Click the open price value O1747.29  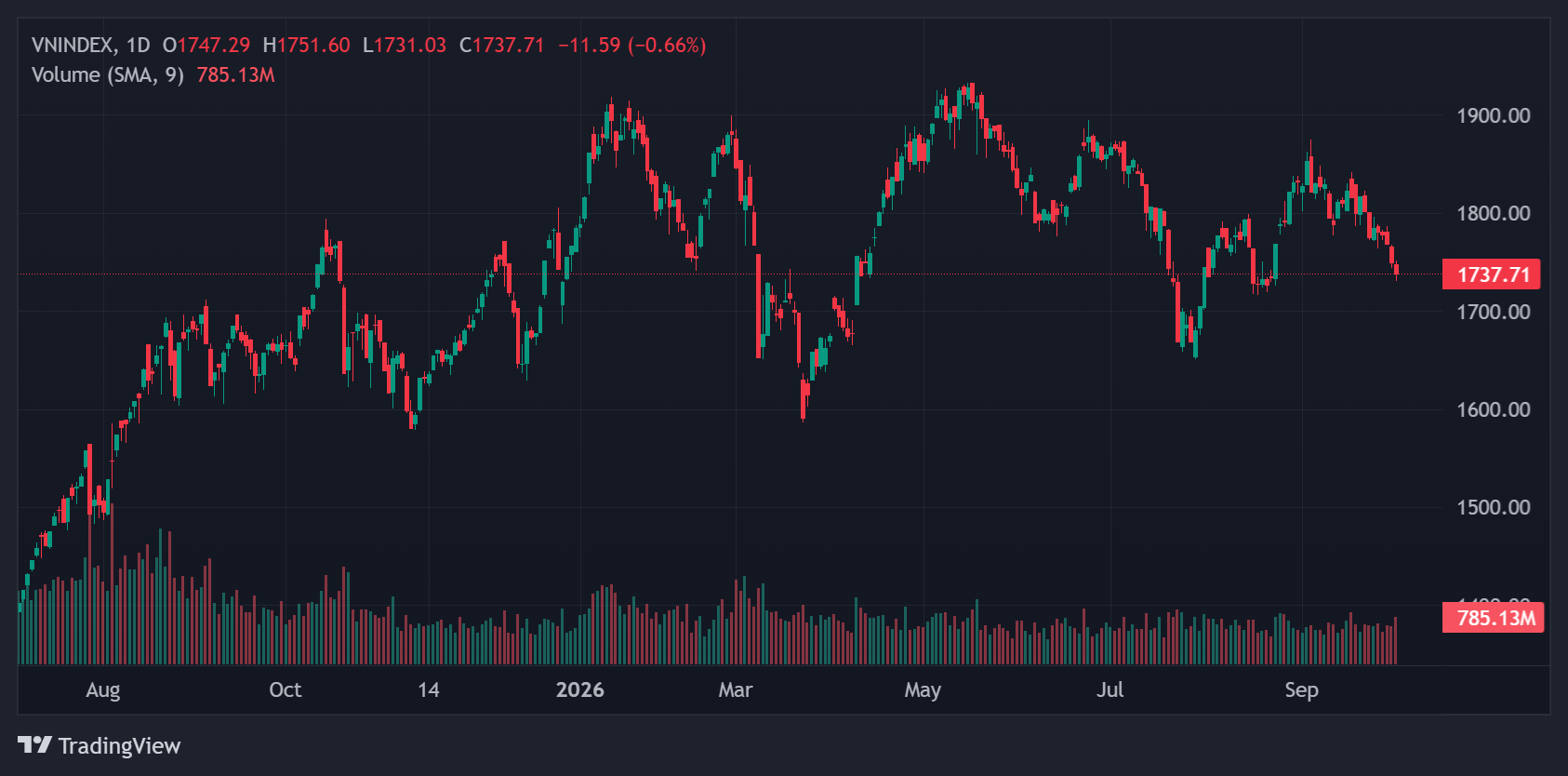(206, 45)
